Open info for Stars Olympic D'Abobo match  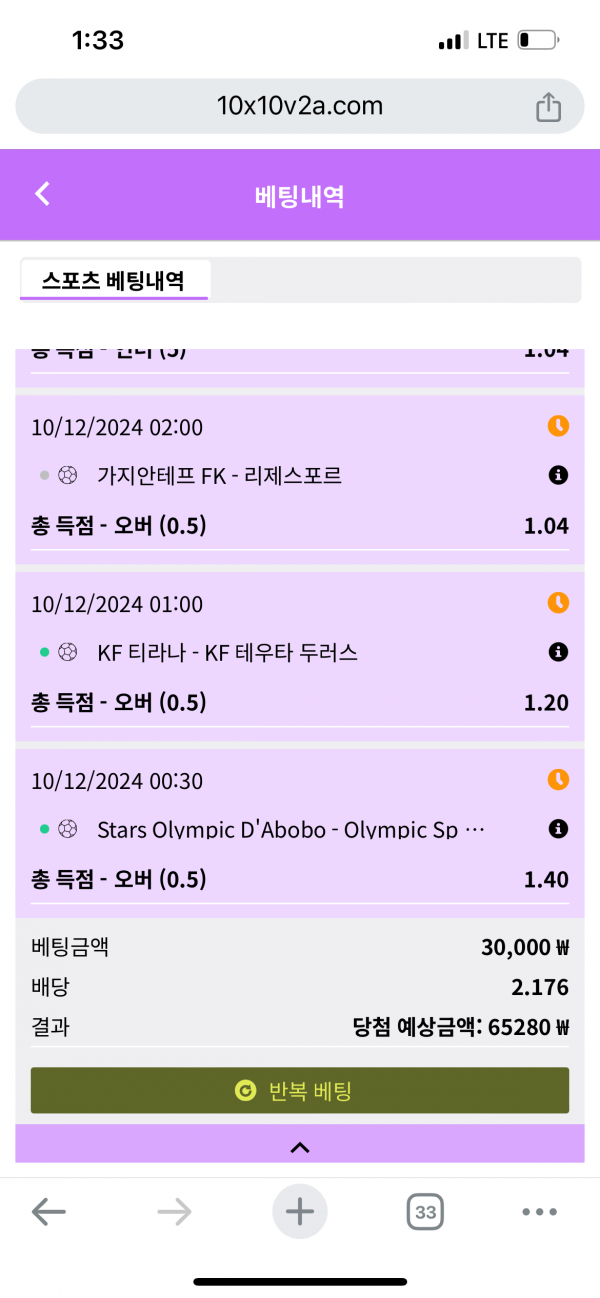(558, 829)
